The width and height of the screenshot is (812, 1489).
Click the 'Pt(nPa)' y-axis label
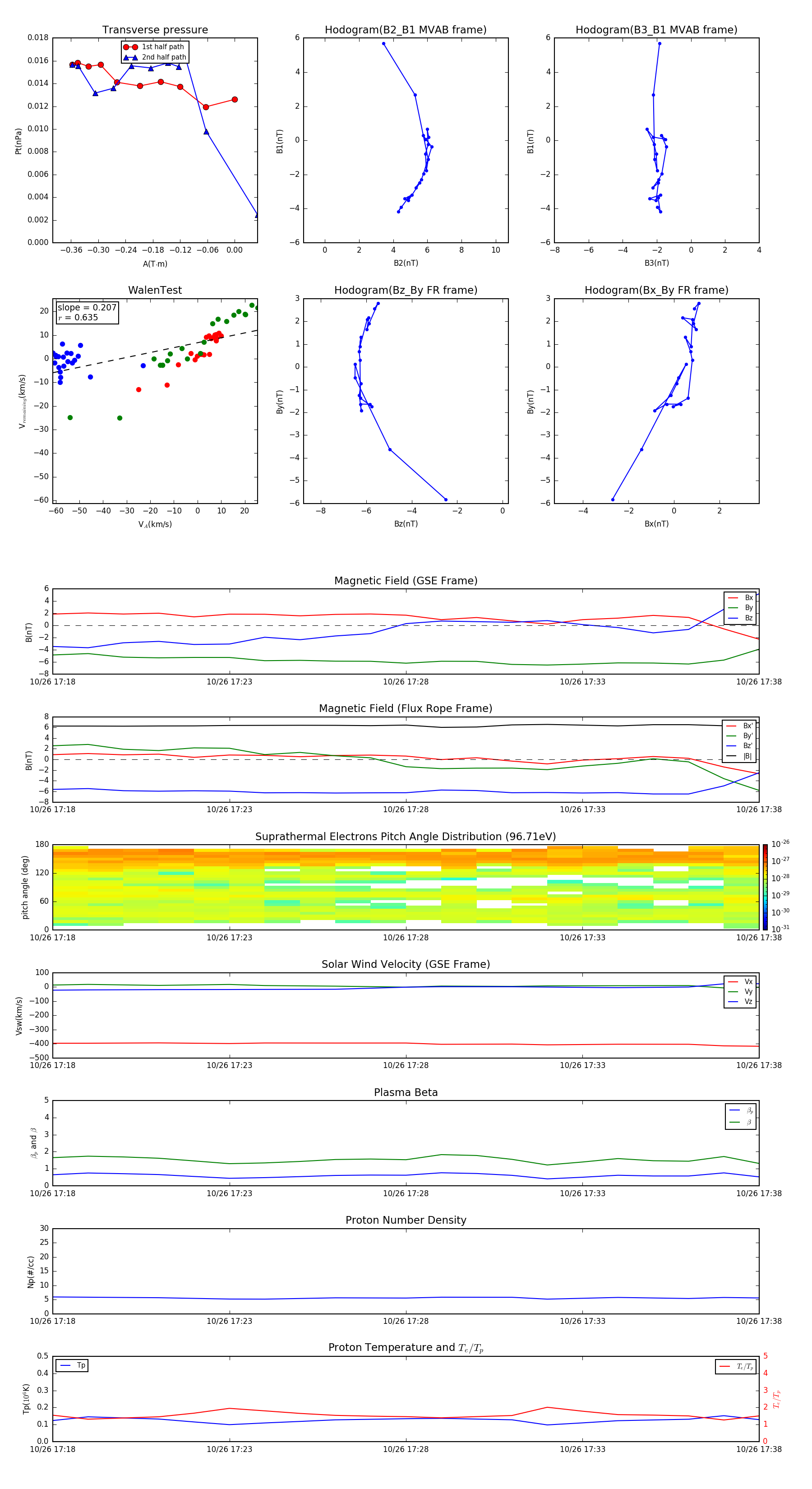[18, 140]
